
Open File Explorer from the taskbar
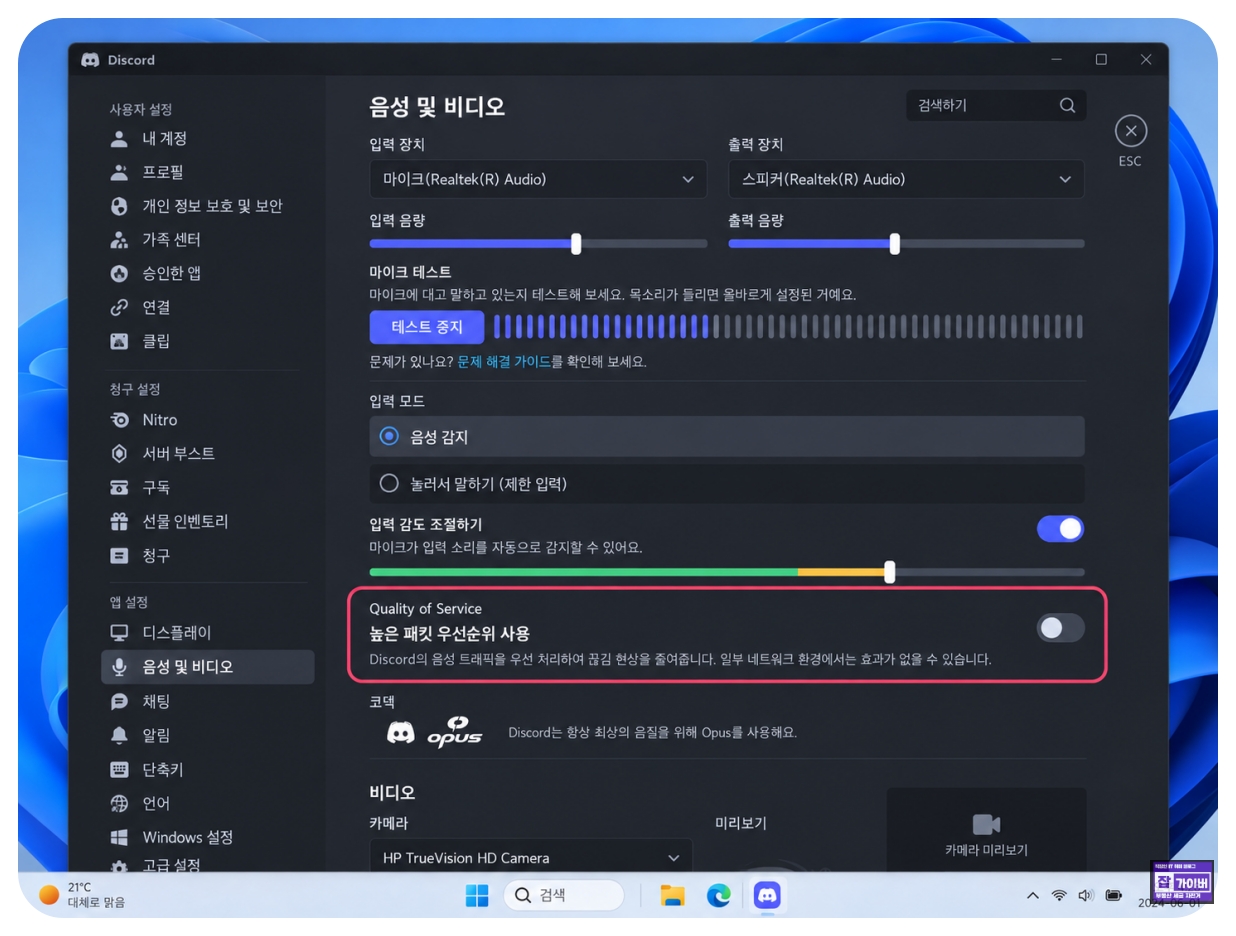click(x=672, y=895)
